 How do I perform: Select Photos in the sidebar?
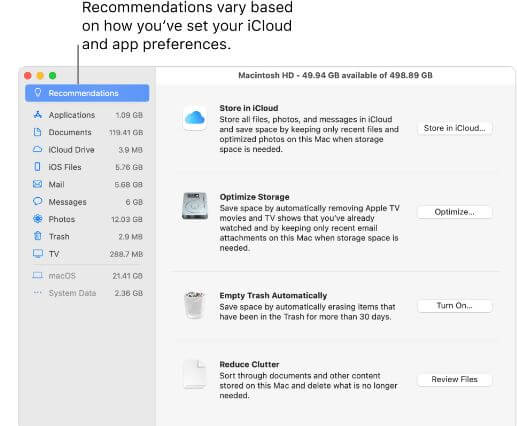tap(88, 219)
